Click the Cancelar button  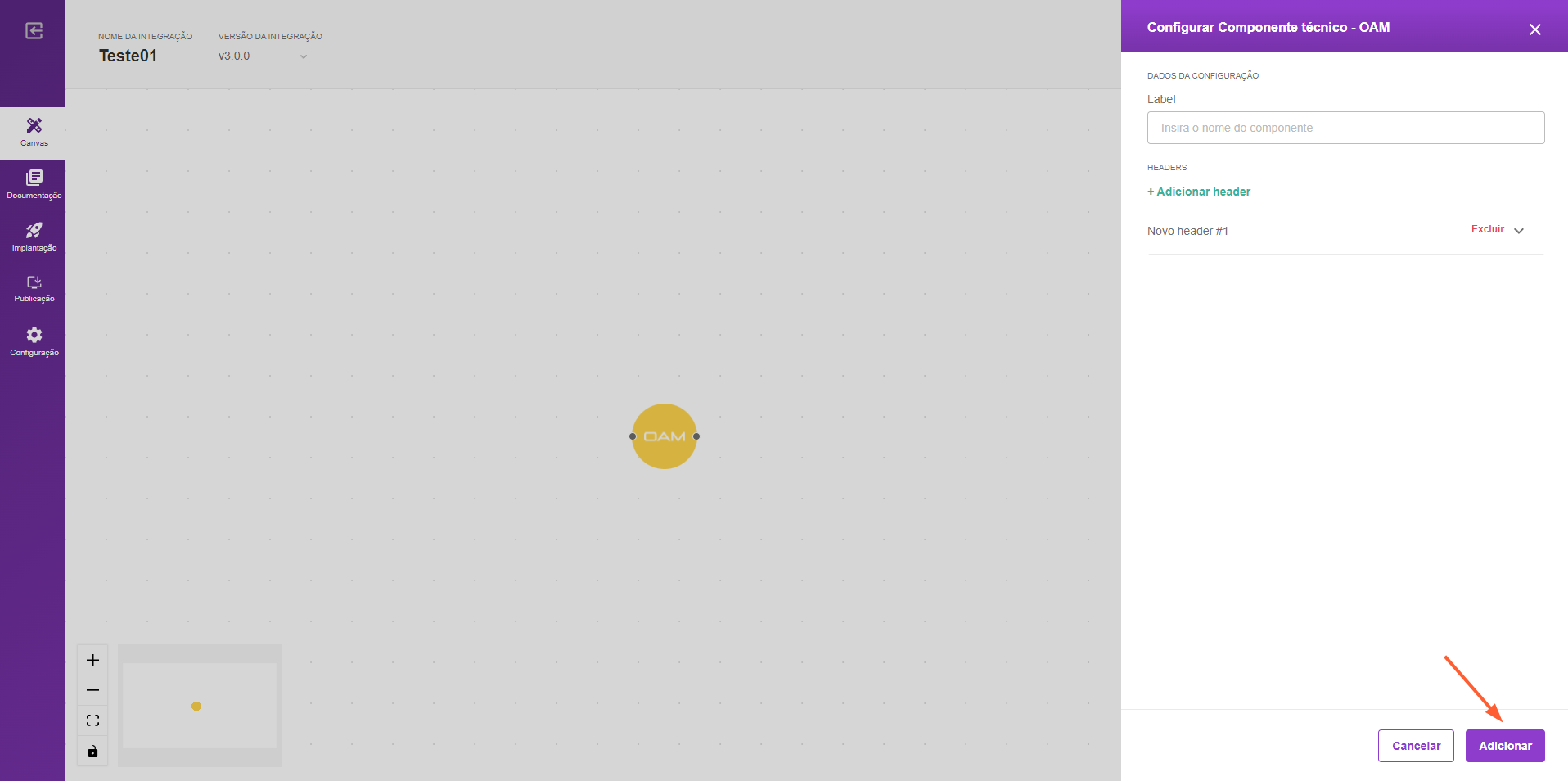pos(1416,746)
